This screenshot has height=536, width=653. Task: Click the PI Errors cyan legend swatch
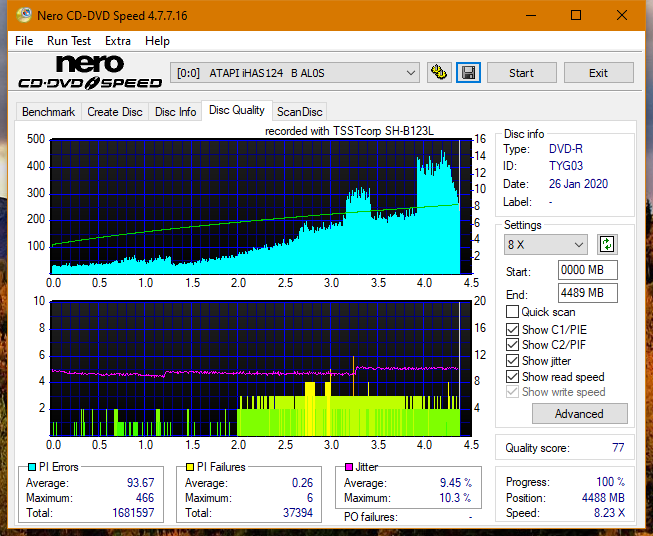(x=31, y=467)
